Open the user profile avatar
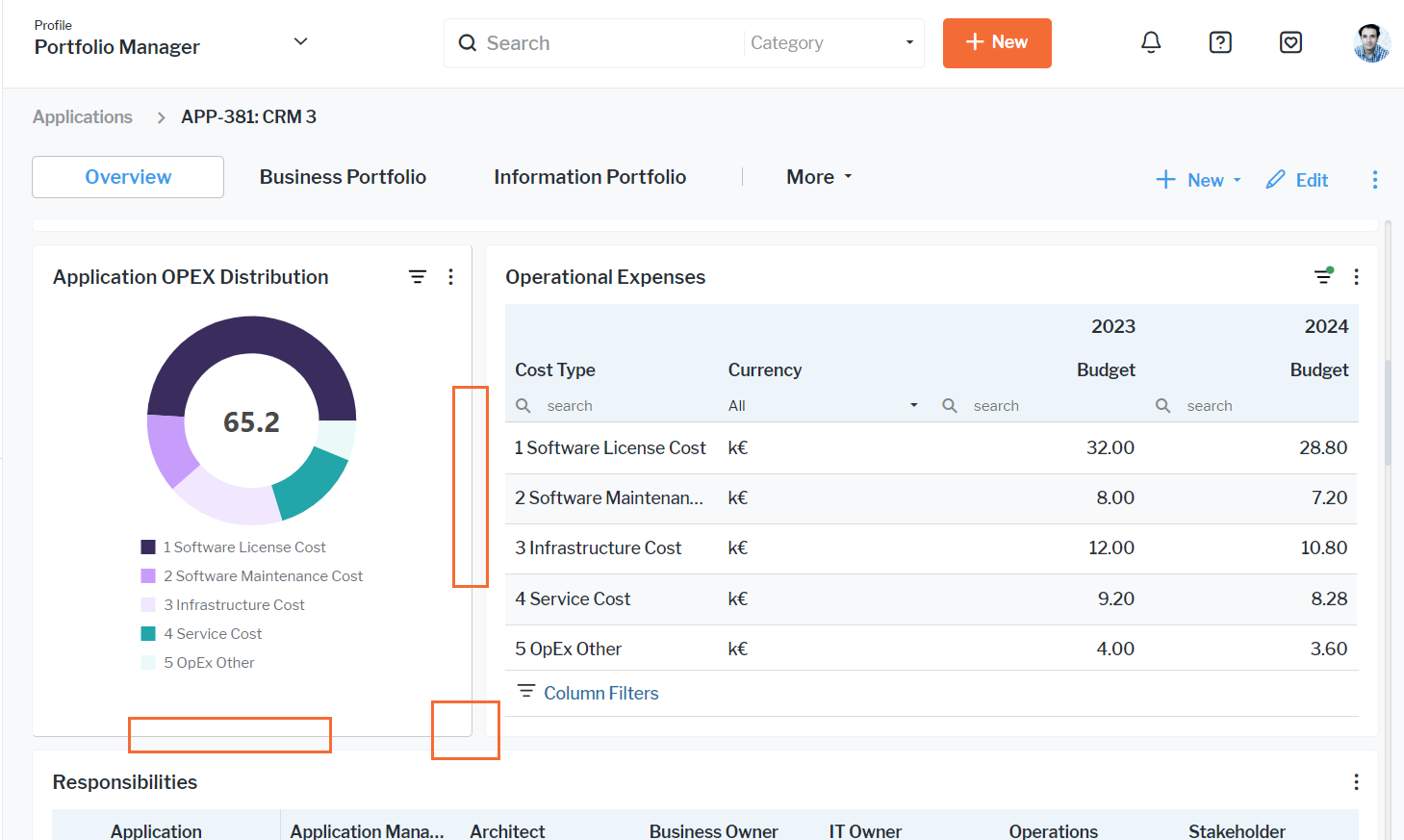 click(x=1370, y=43)
